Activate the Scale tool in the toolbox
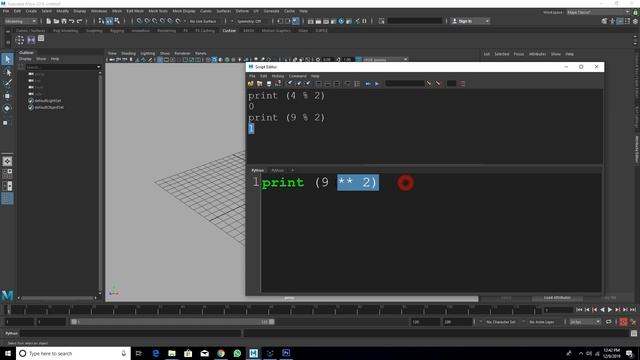640x360 pixels. [x=5, y=122]
